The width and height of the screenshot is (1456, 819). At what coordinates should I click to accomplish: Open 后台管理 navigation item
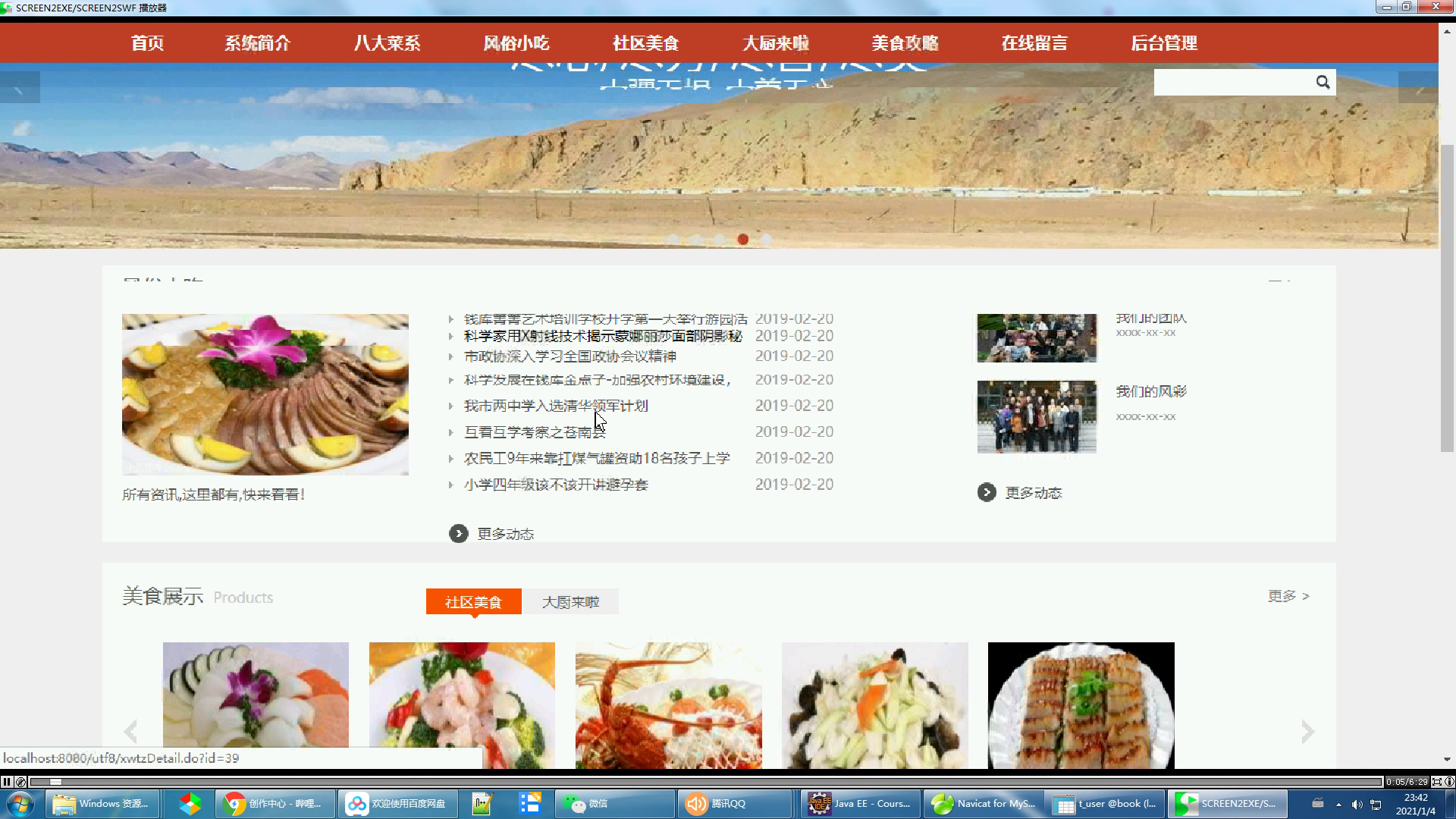[1164, 43]
